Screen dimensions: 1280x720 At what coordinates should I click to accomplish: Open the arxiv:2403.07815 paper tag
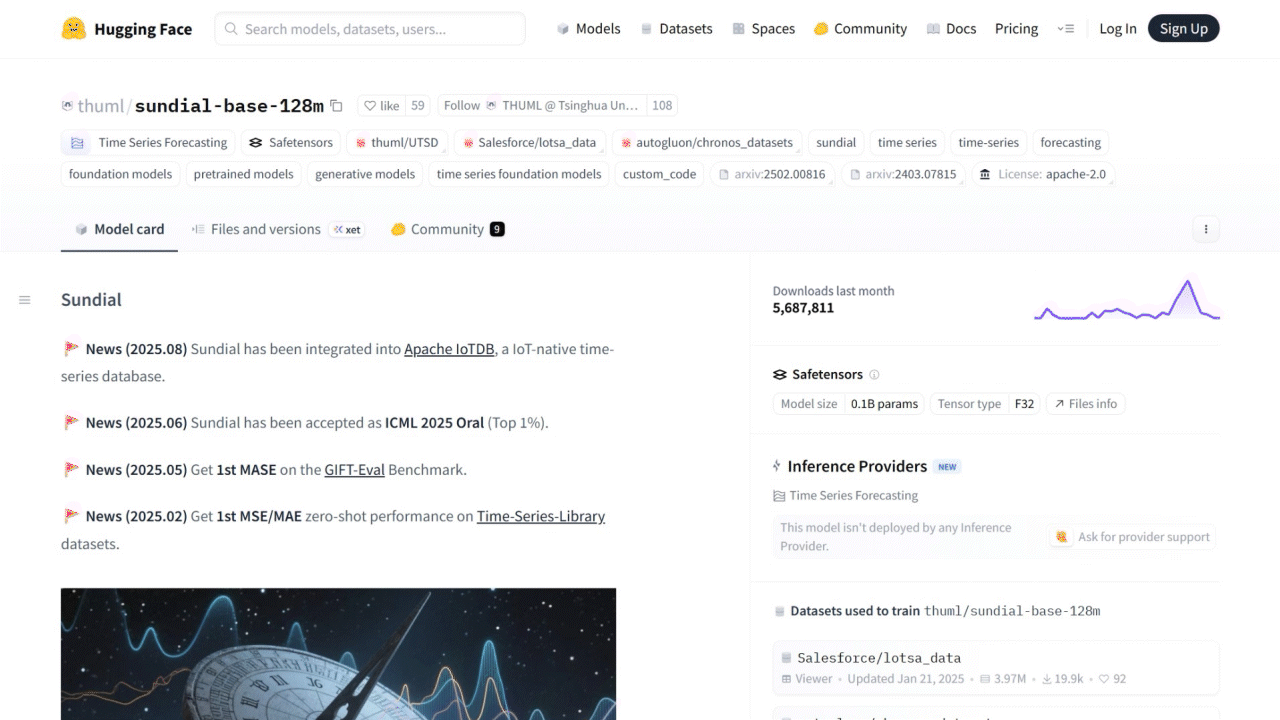click(903, 175)
